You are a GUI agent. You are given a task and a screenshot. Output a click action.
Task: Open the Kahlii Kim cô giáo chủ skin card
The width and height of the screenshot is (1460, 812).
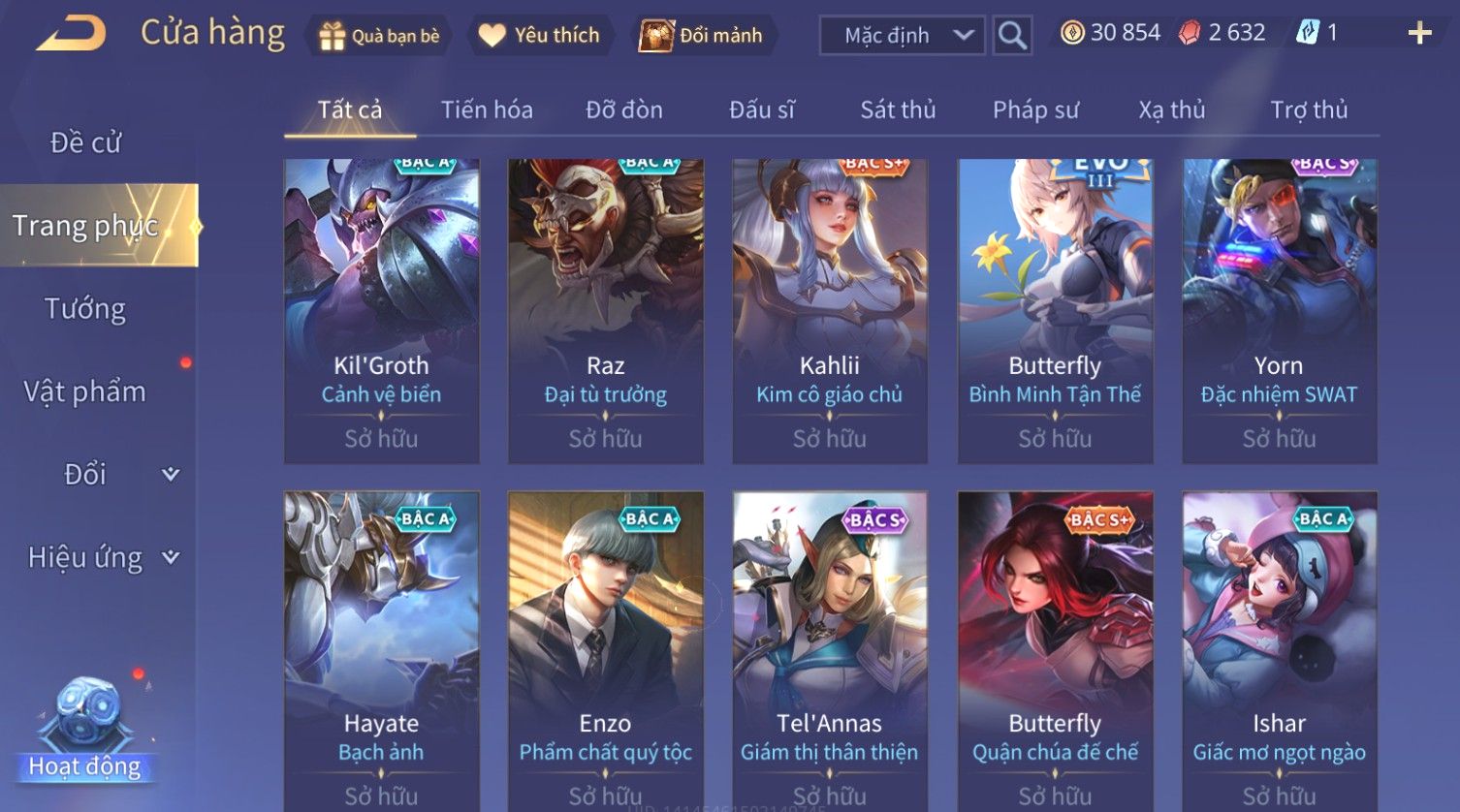click(830, 311)
